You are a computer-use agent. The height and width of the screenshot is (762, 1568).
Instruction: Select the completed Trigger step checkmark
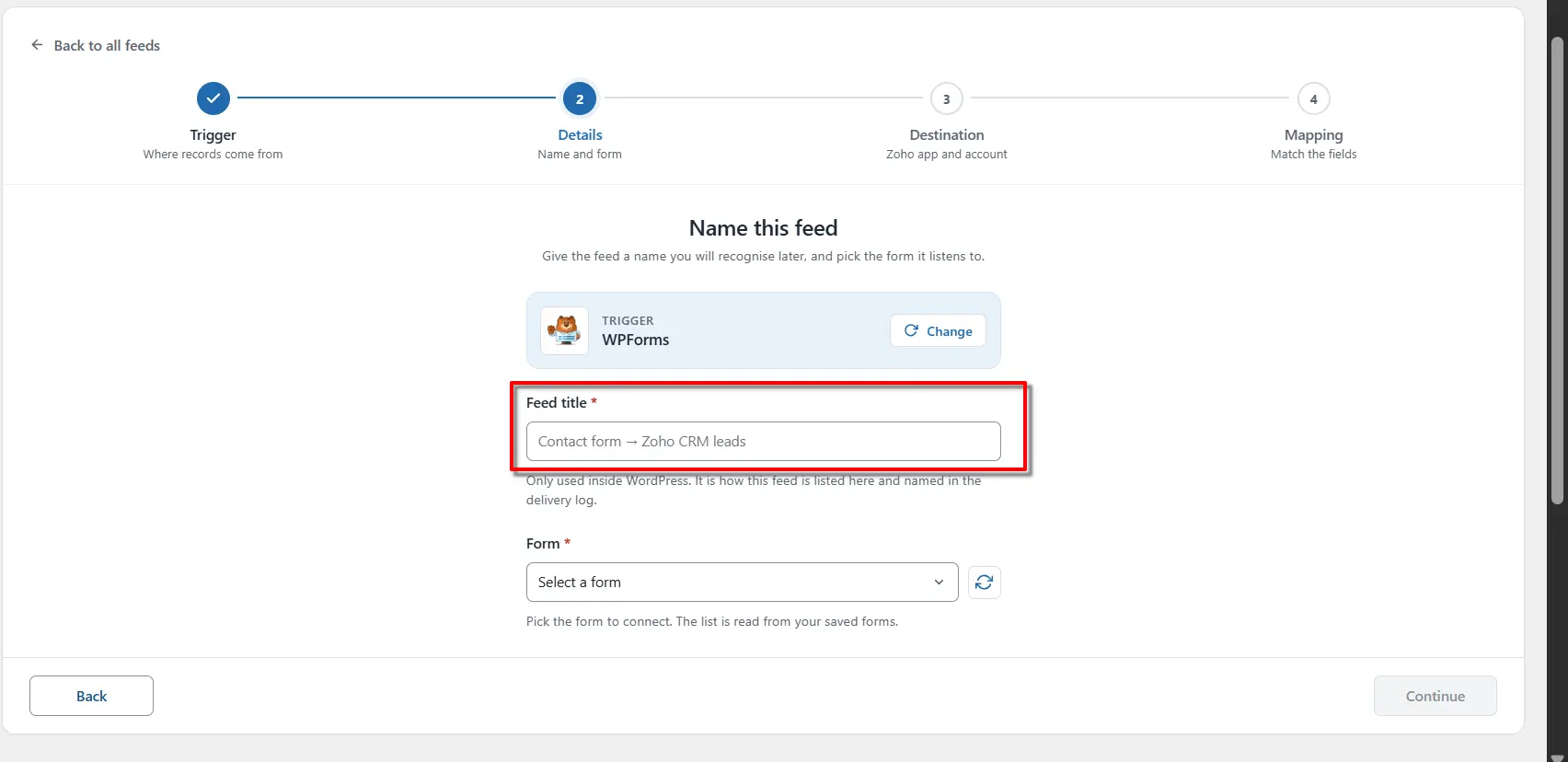213,98
